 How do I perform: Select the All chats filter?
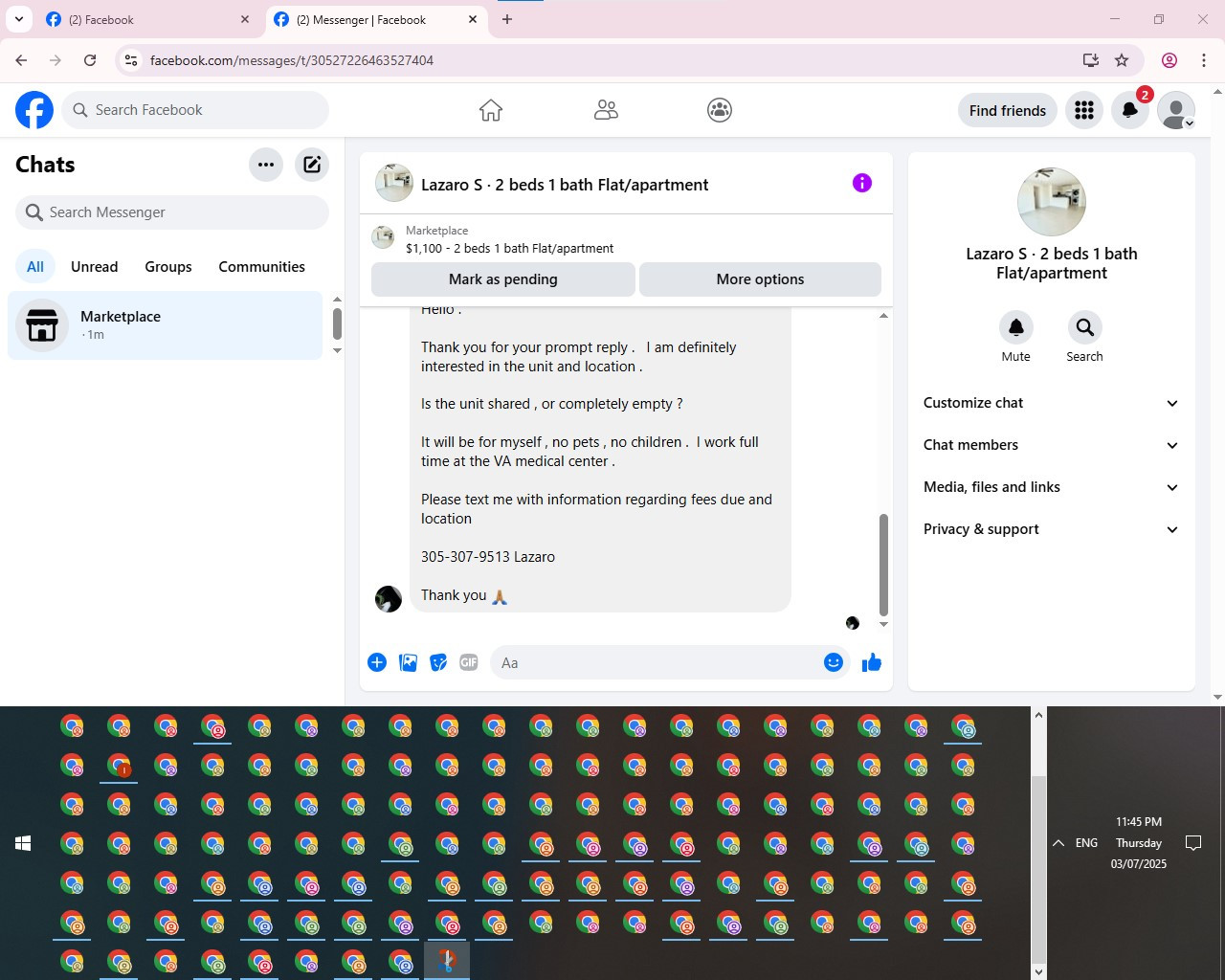(35, 267)
